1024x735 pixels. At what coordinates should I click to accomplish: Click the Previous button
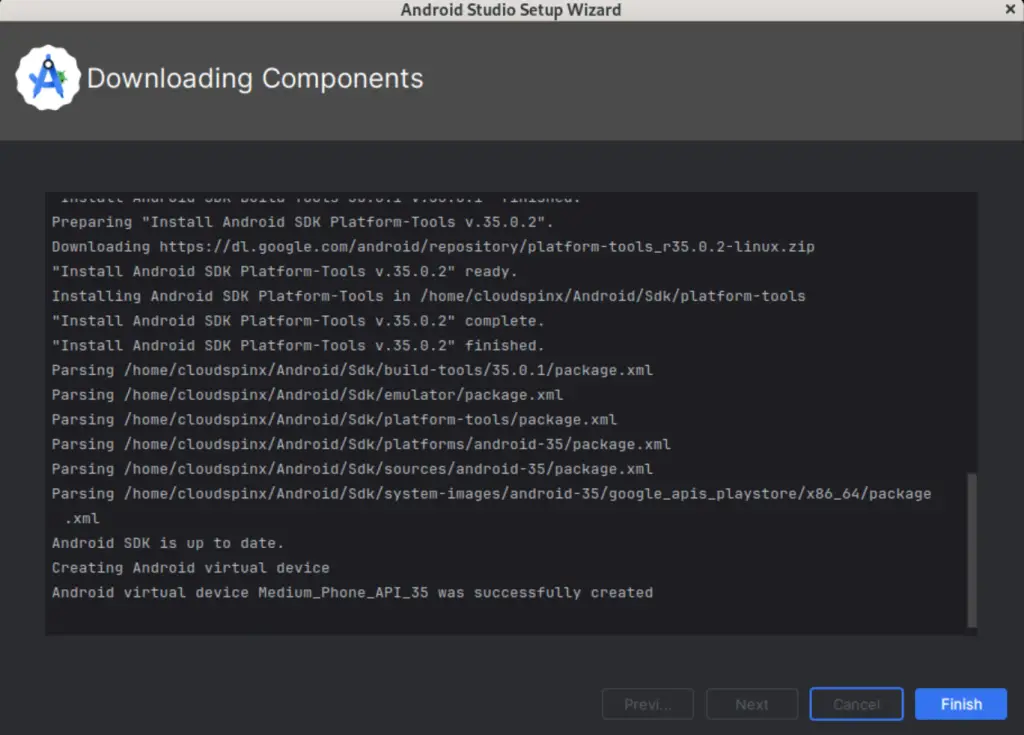(x=647, y=703)
